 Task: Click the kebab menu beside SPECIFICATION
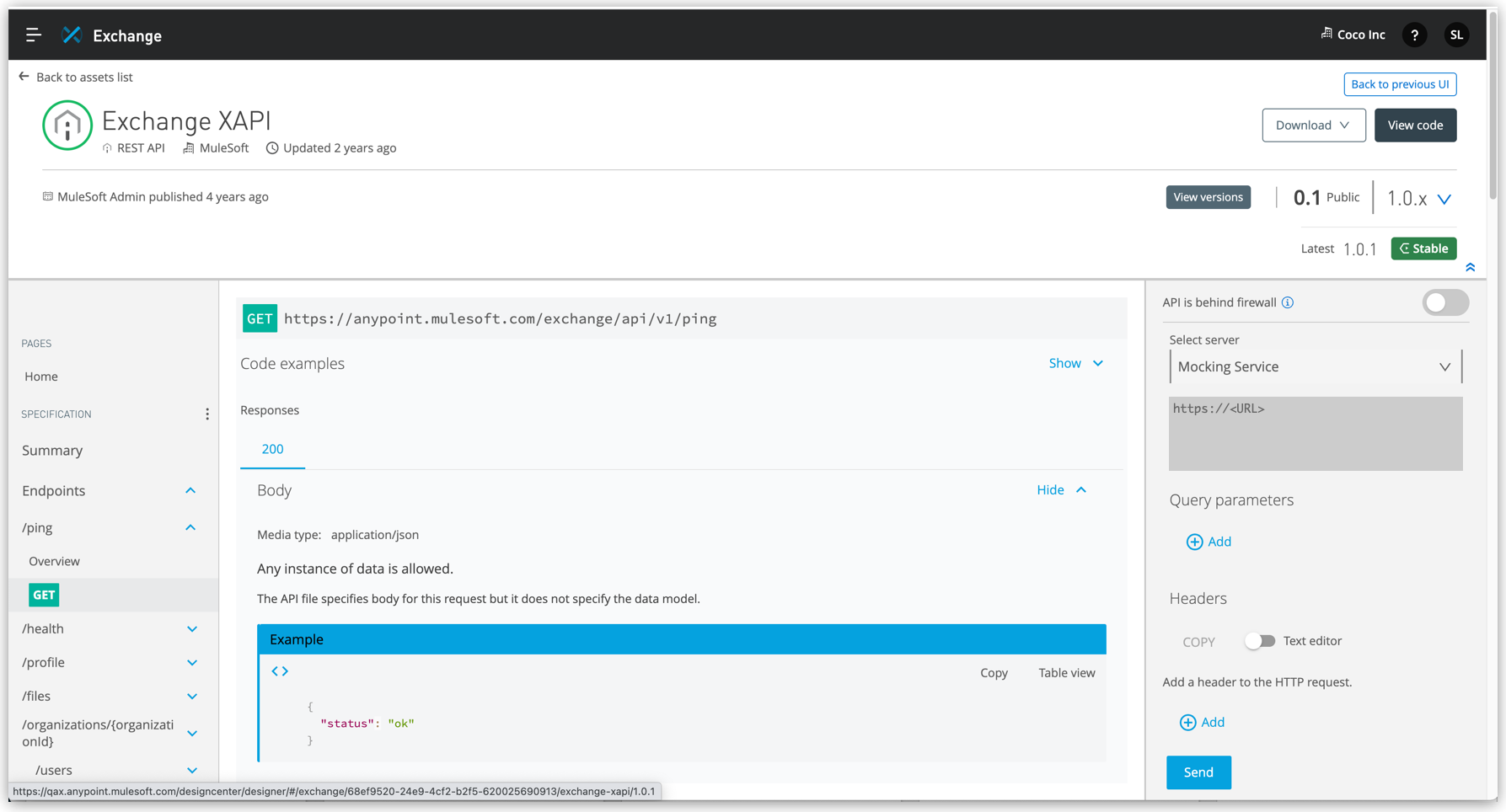[x=207, y=414]
